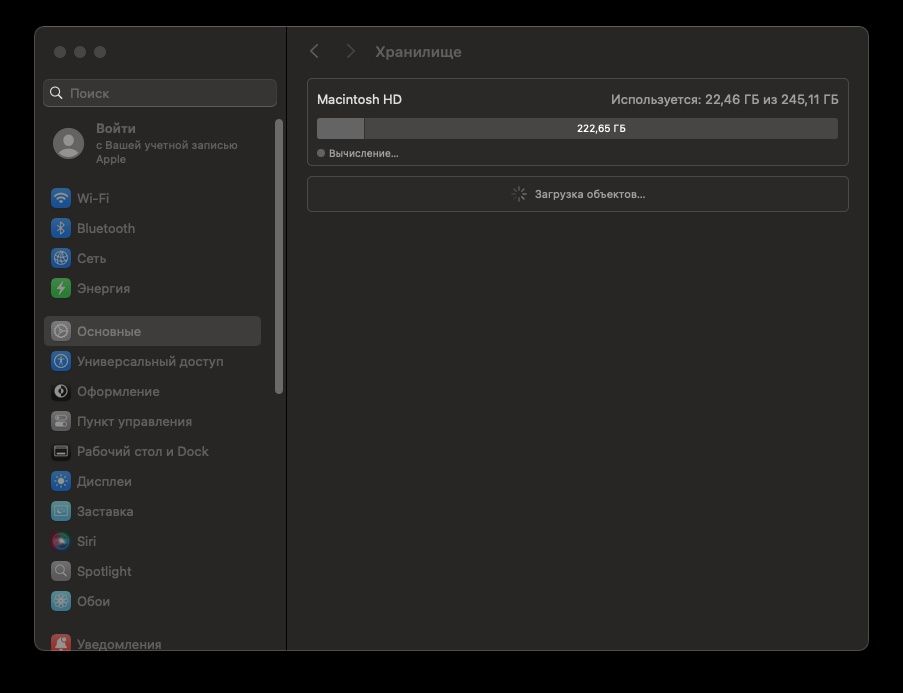Click the Wi-Fi icon in sidebar
903x693 pixels.
pyautogui.click(x=60, y=198)
